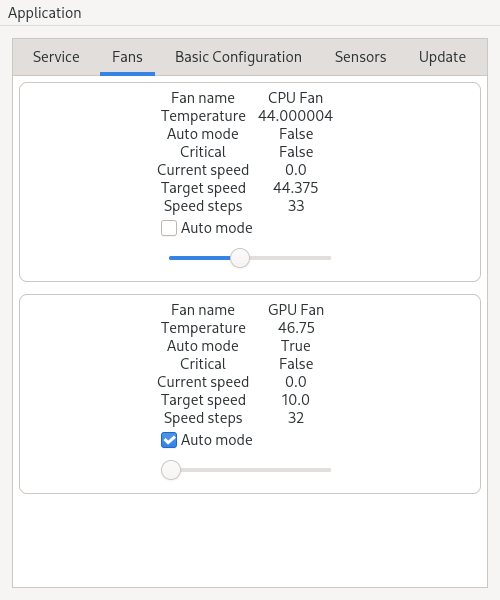Click the GPU Fan slider track's far end
This screenshot has width=500, height=600.
327,470
